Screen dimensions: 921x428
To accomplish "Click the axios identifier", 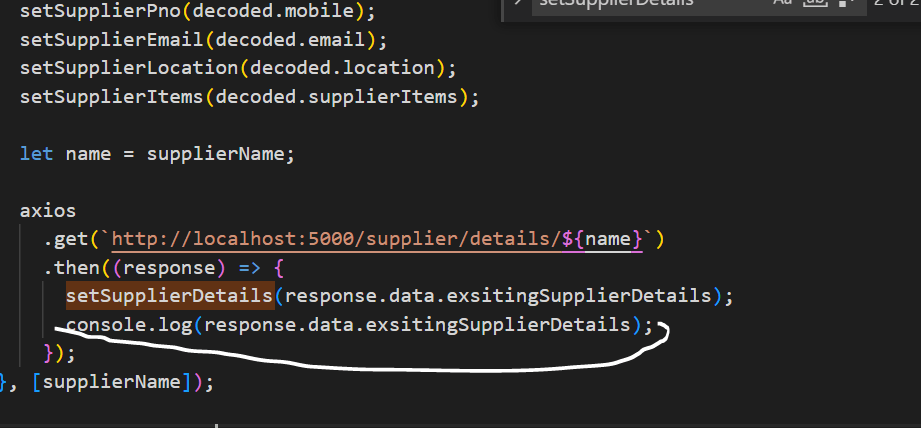I will pyautogui.click(x=48, y=211).
